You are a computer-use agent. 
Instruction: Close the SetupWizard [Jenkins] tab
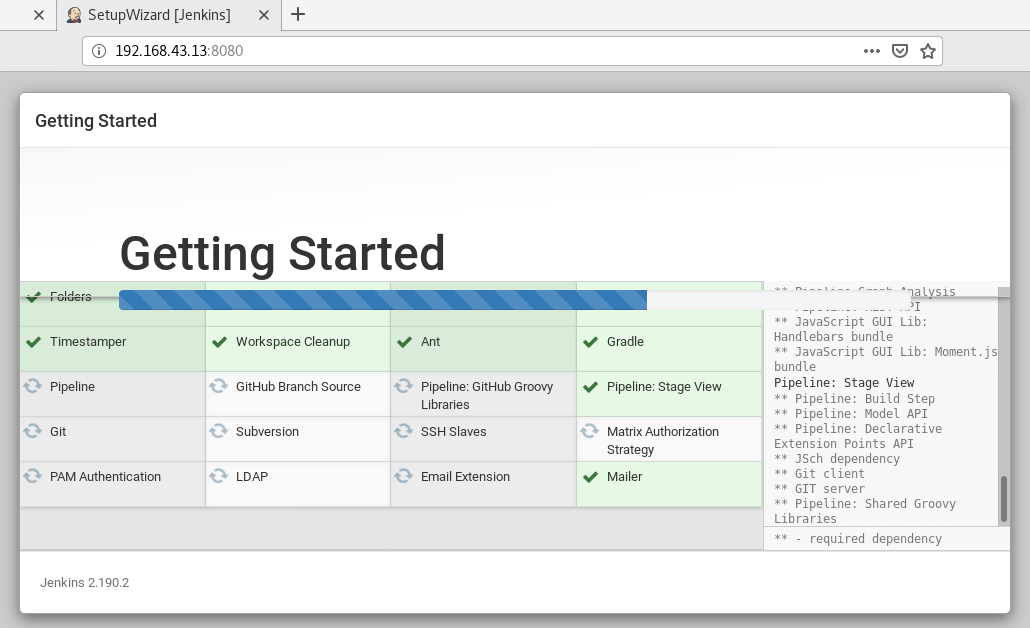(264, 15)
